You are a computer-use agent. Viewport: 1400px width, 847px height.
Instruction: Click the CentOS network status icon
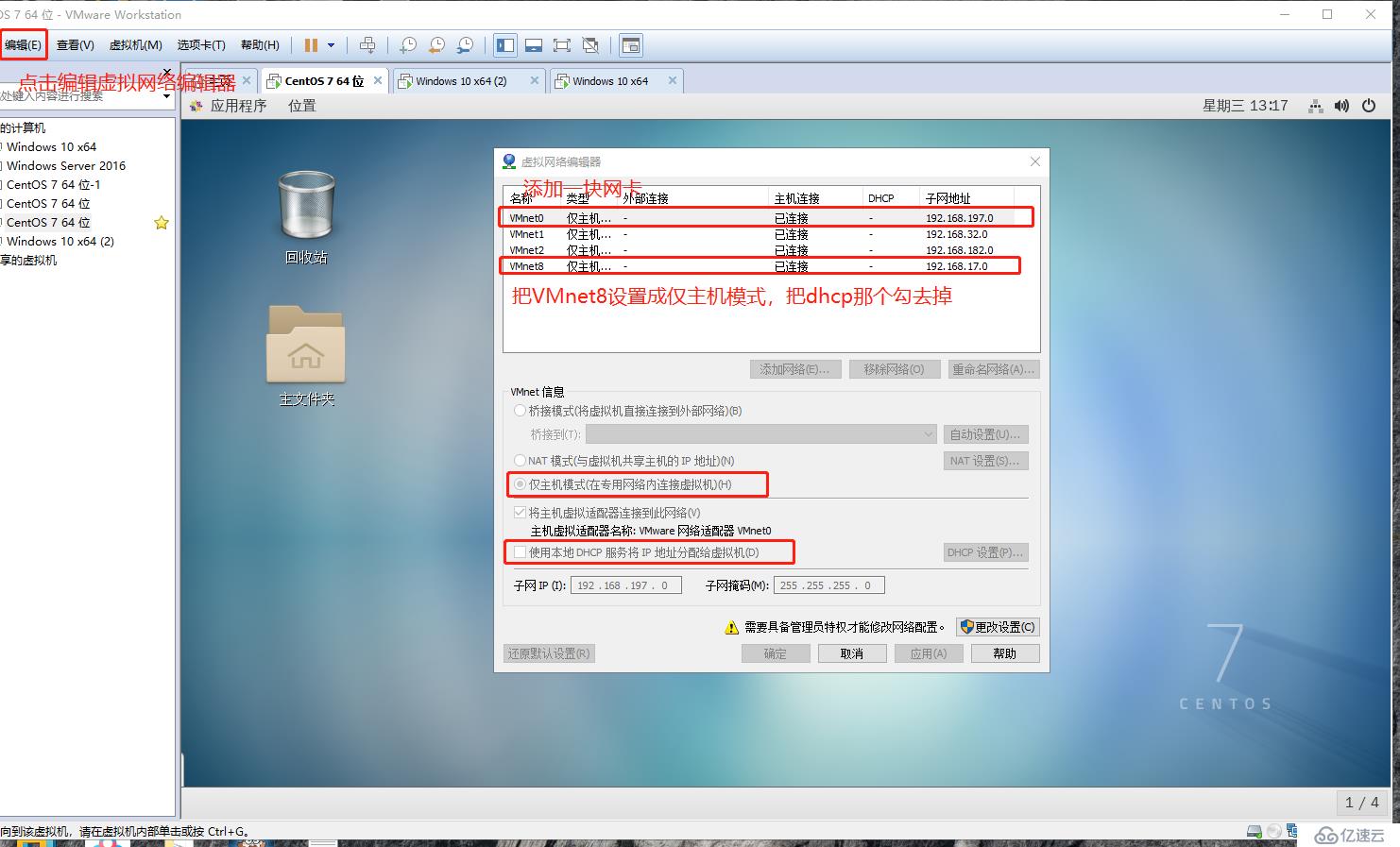click(1315, 106)
